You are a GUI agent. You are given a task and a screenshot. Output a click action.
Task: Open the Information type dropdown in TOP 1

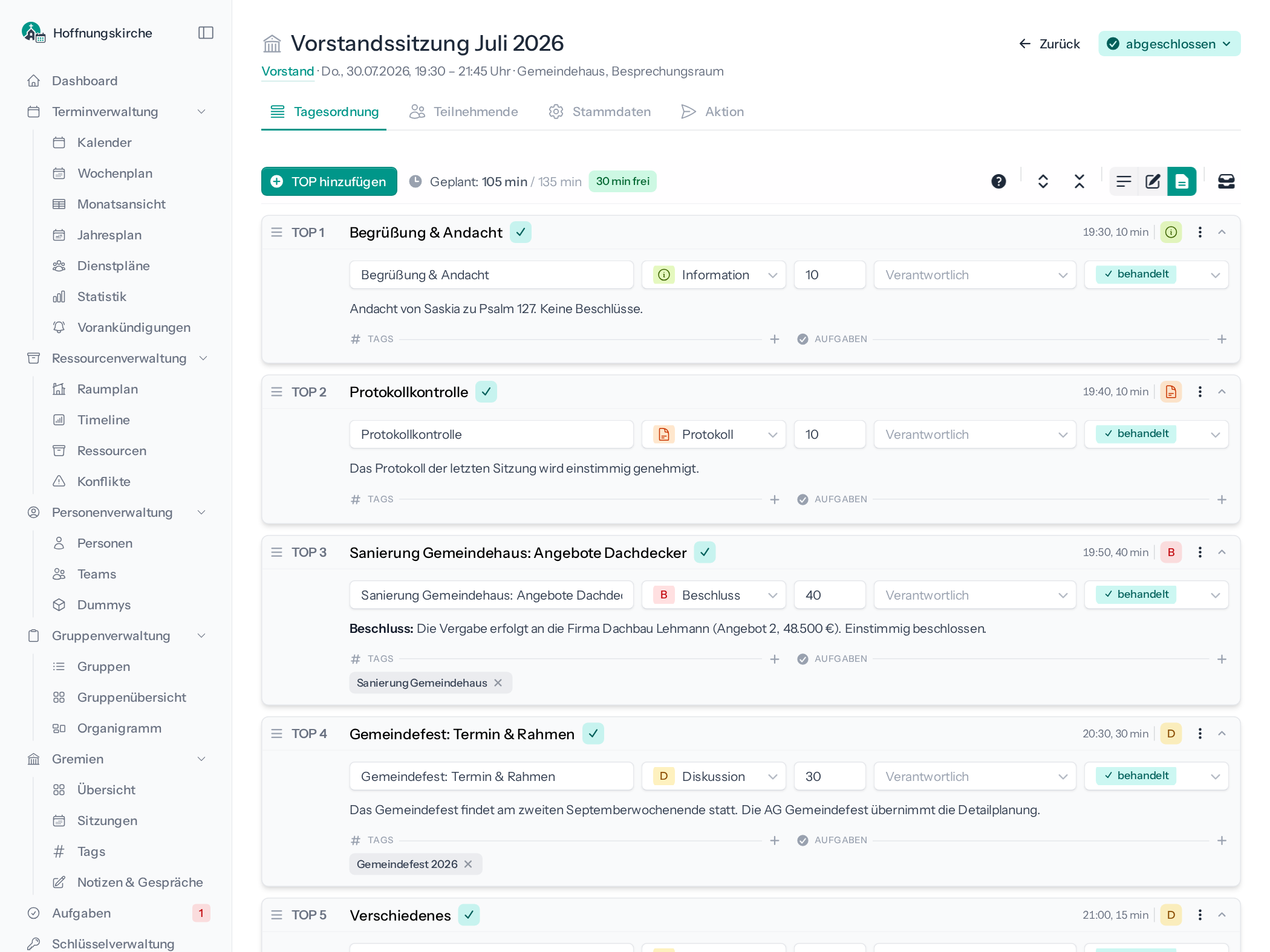click(714, 275)
